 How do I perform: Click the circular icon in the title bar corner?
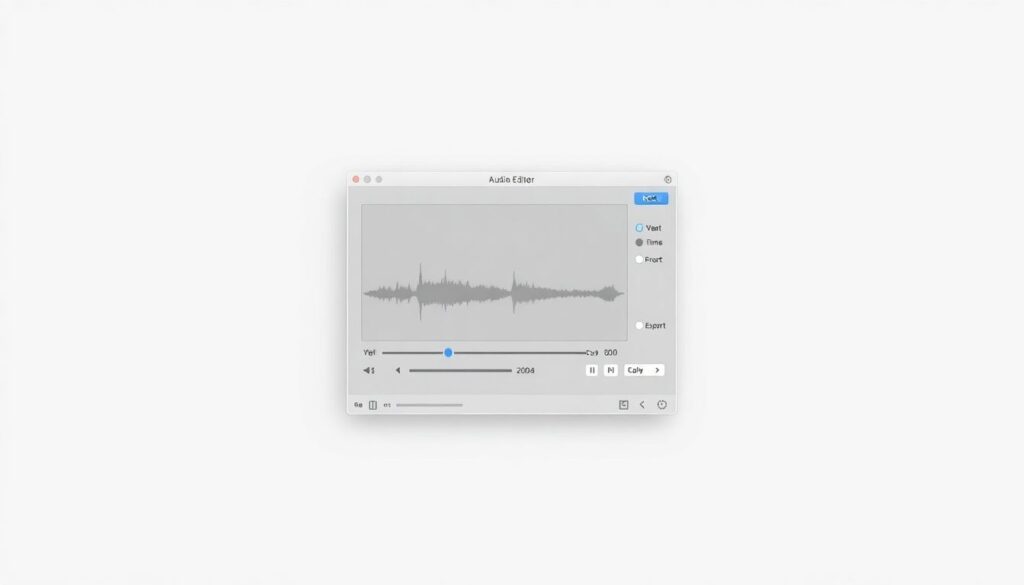click(667, 179)
